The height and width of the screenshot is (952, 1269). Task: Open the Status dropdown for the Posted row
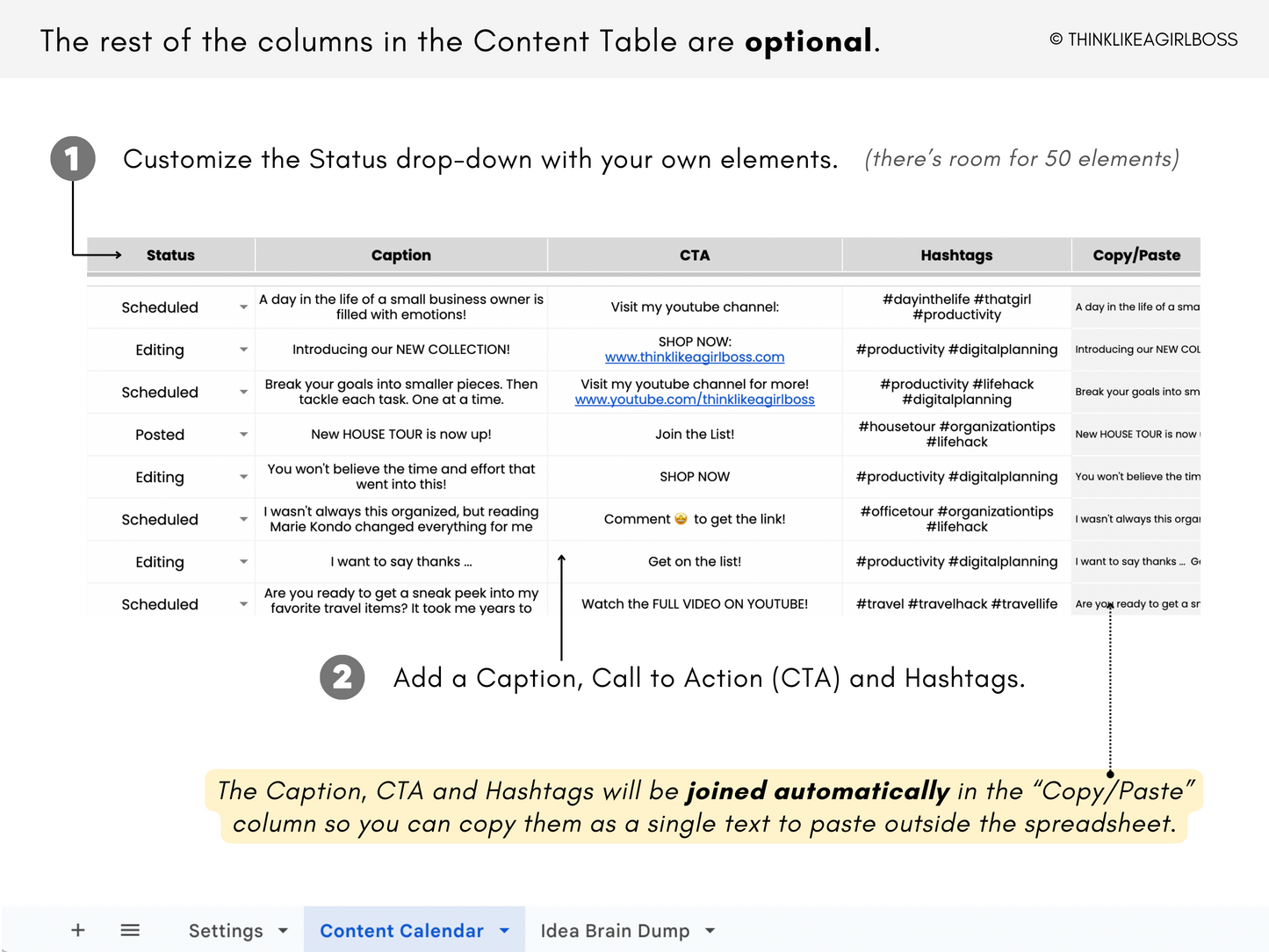pos(243,434)
